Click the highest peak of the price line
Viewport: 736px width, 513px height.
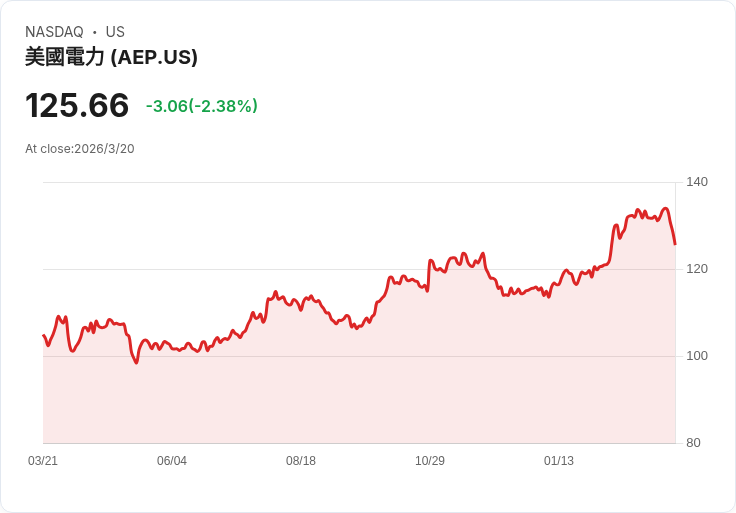665,208
